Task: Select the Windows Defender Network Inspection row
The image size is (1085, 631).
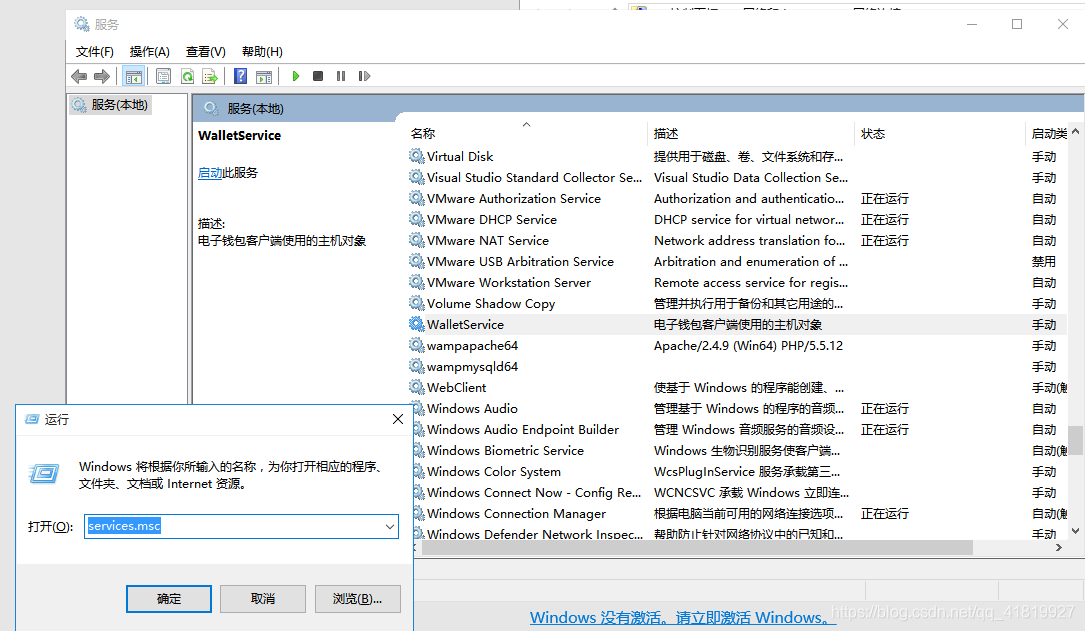Action: [740, 533]
